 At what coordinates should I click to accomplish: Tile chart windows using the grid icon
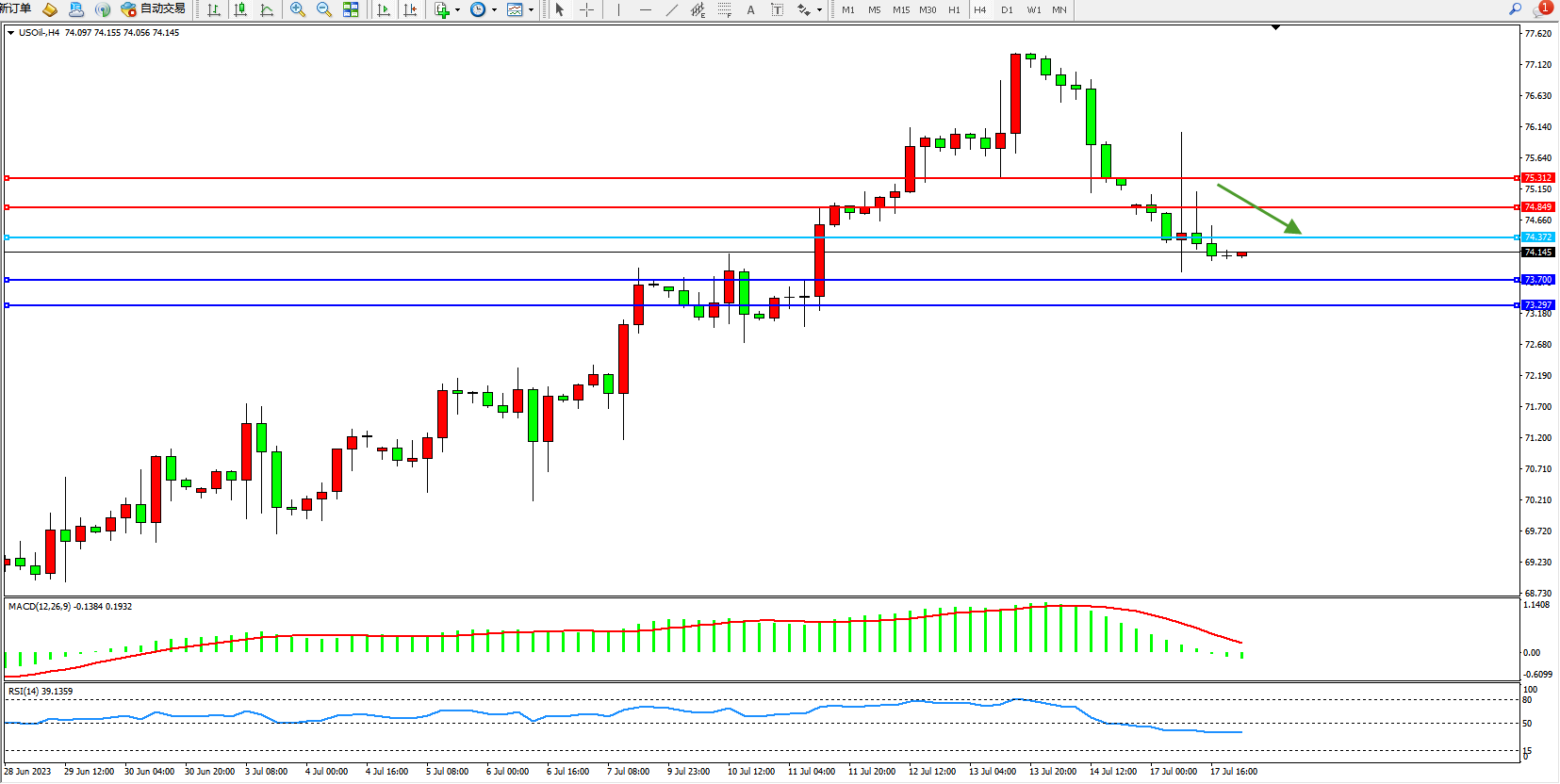coord(351,9)
